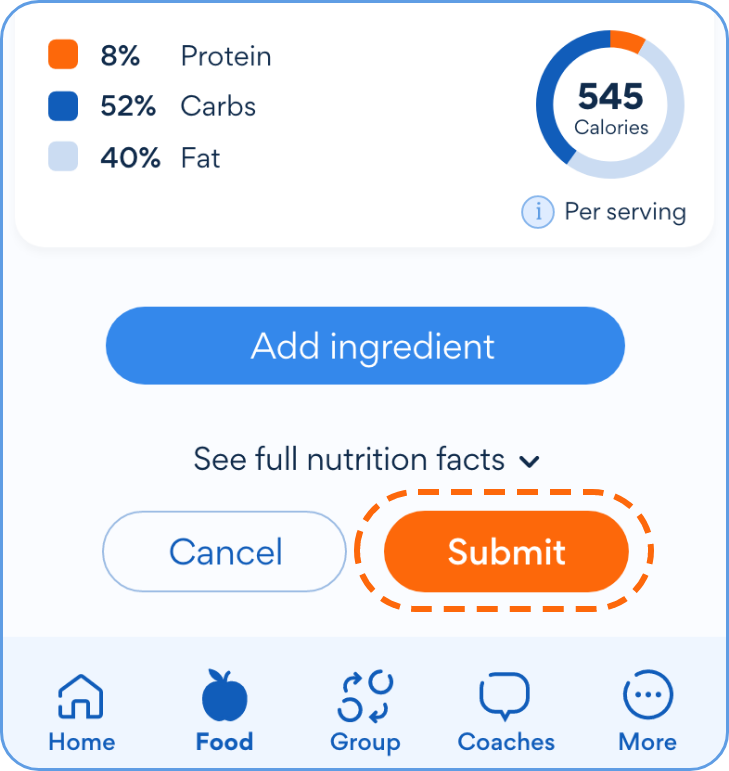The height and width of the screenshot is (771, 729).
Task: Click the 52% Carbs percentage text
Action: pos(128,106)
